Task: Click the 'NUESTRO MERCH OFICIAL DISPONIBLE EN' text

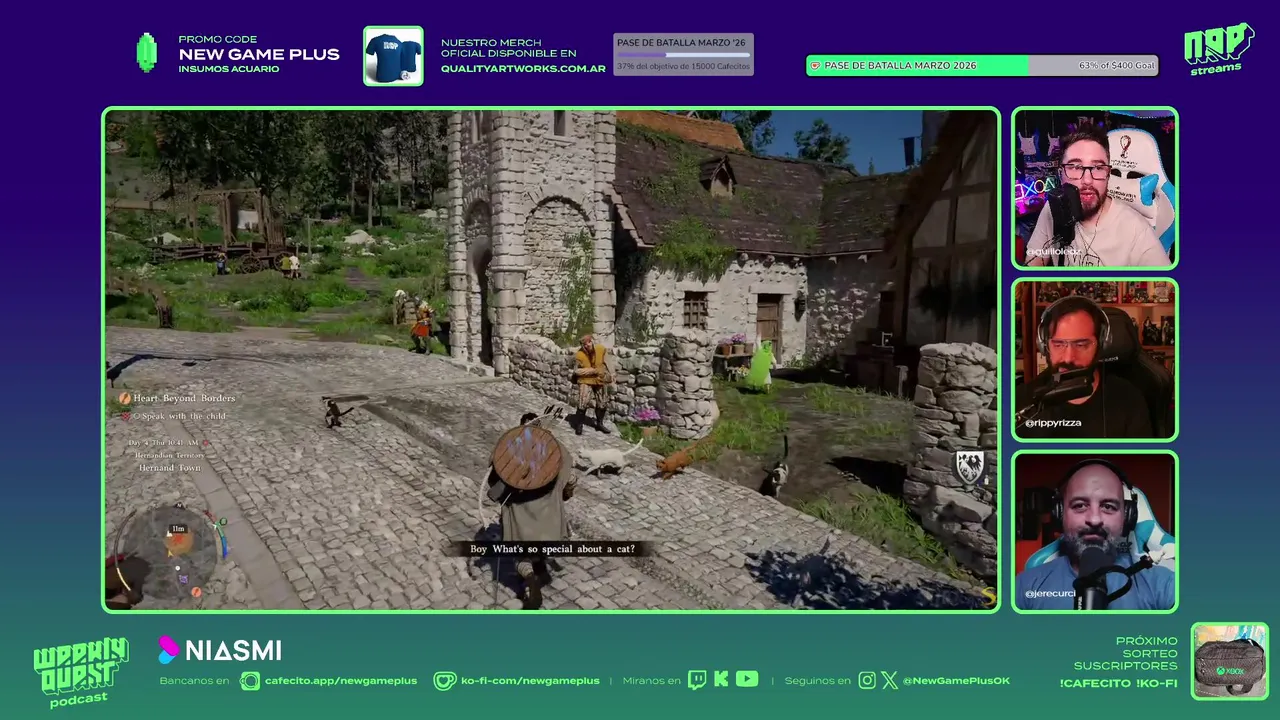Action: [x=509, y=48]
